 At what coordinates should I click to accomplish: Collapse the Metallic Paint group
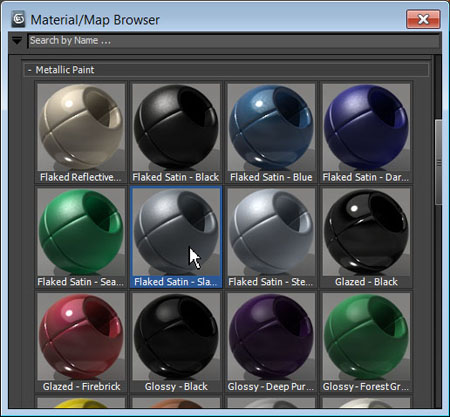(x=30, y=70)
